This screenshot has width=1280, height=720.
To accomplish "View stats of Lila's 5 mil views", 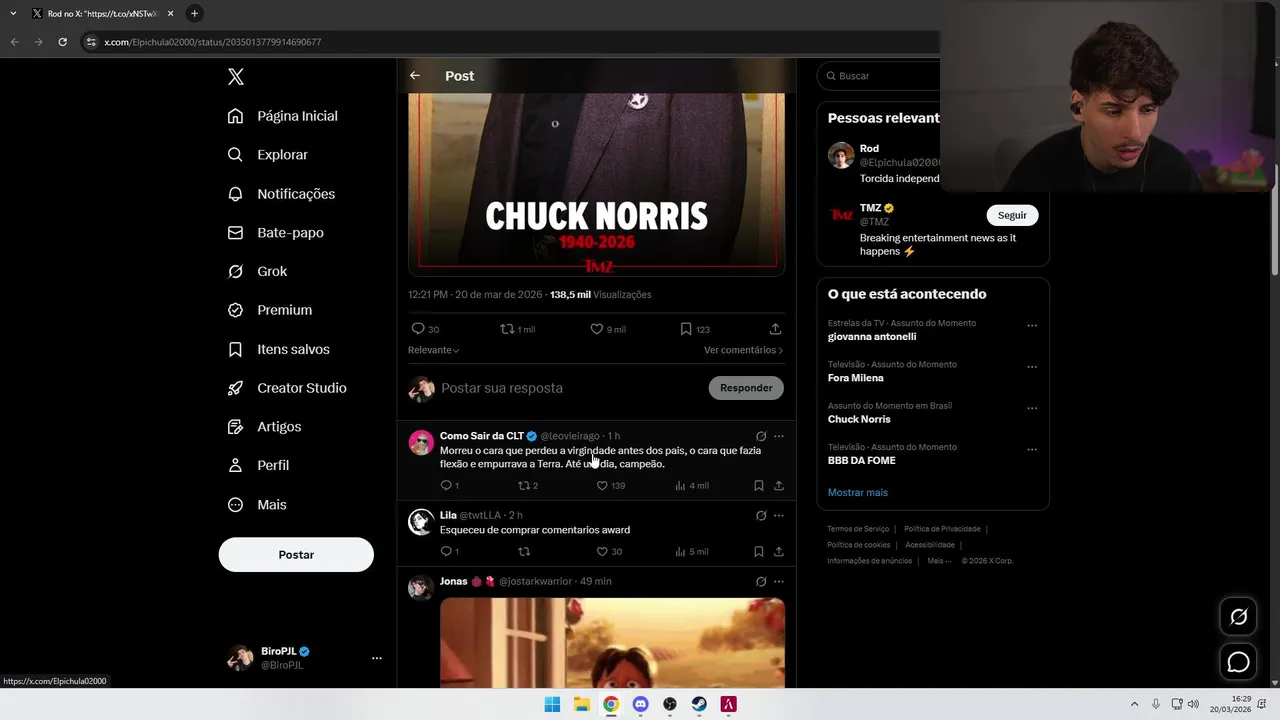I will coord(691,552).
